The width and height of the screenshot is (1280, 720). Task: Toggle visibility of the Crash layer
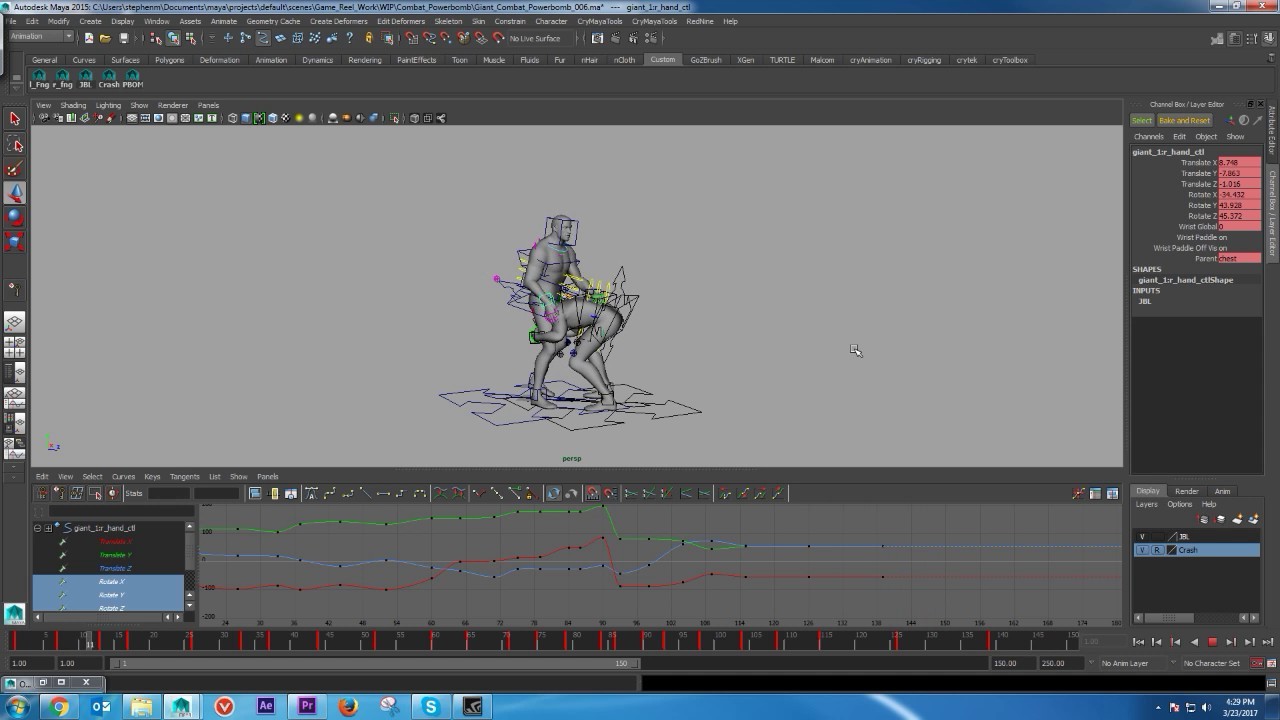pyautogui.click(x=1141, y=549)
